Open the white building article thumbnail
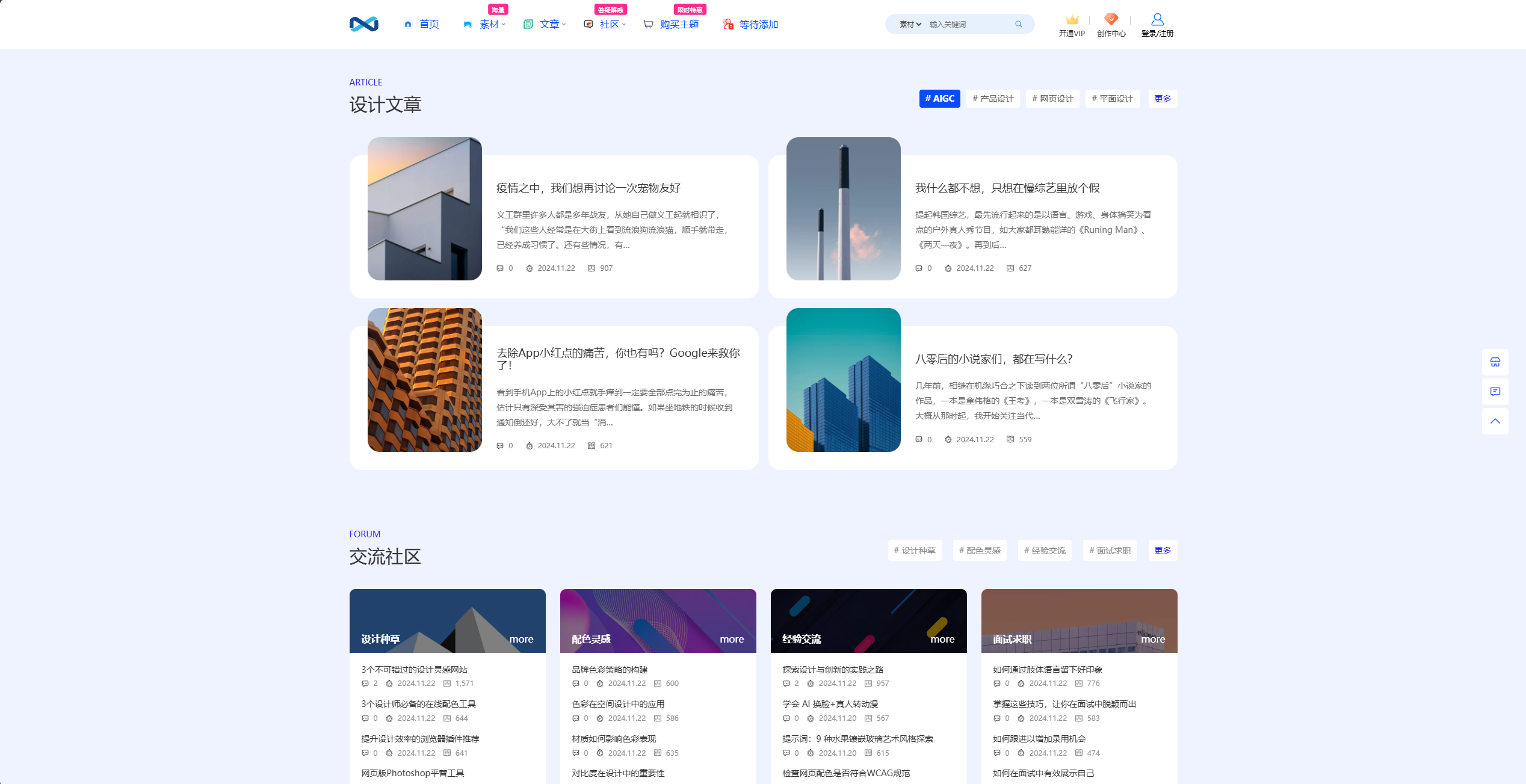The height and width of the screenshot is (784, 1526). click(x=425, y=209)
